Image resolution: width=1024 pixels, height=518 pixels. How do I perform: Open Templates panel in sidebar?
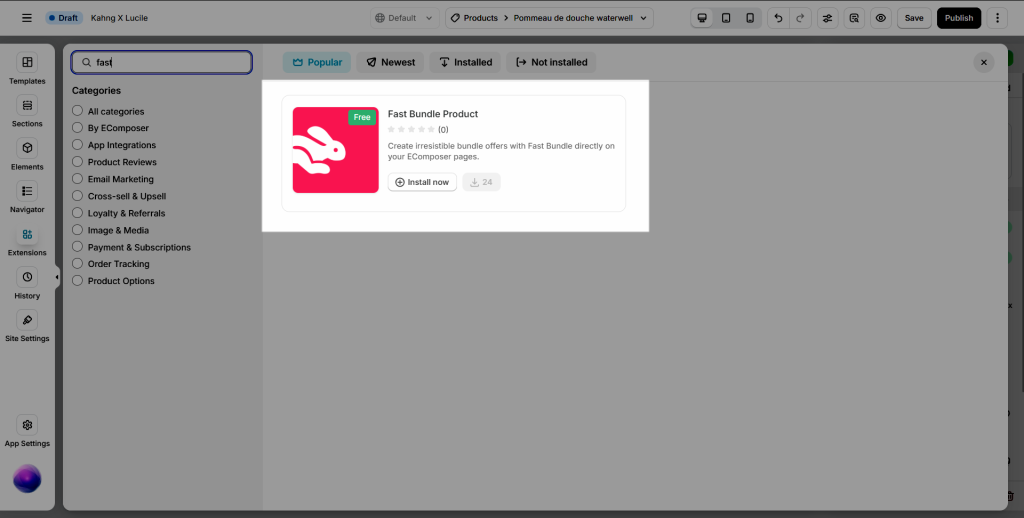pyautogui.click(x=27, y=69)
